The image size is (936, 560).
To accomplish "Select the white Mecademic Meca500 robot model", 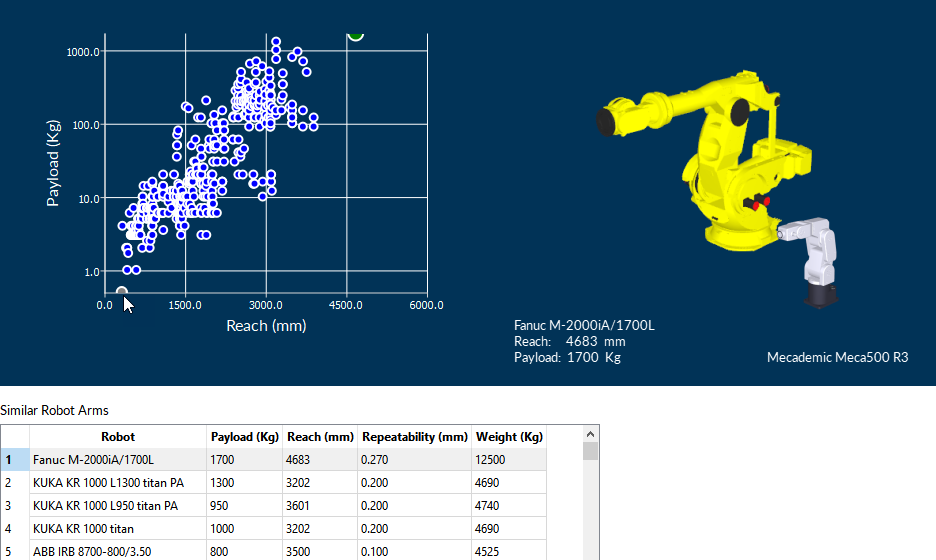I will point(819,260).
